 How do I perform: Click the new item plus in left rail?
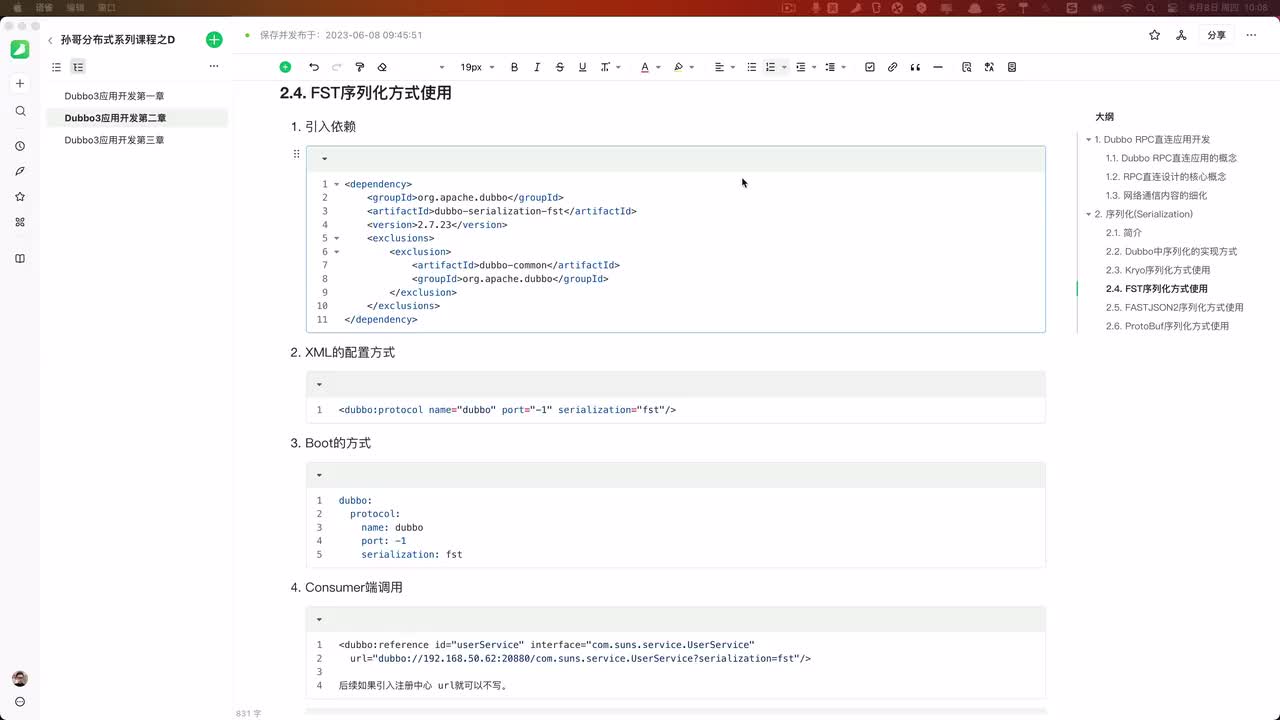(20, 84)
